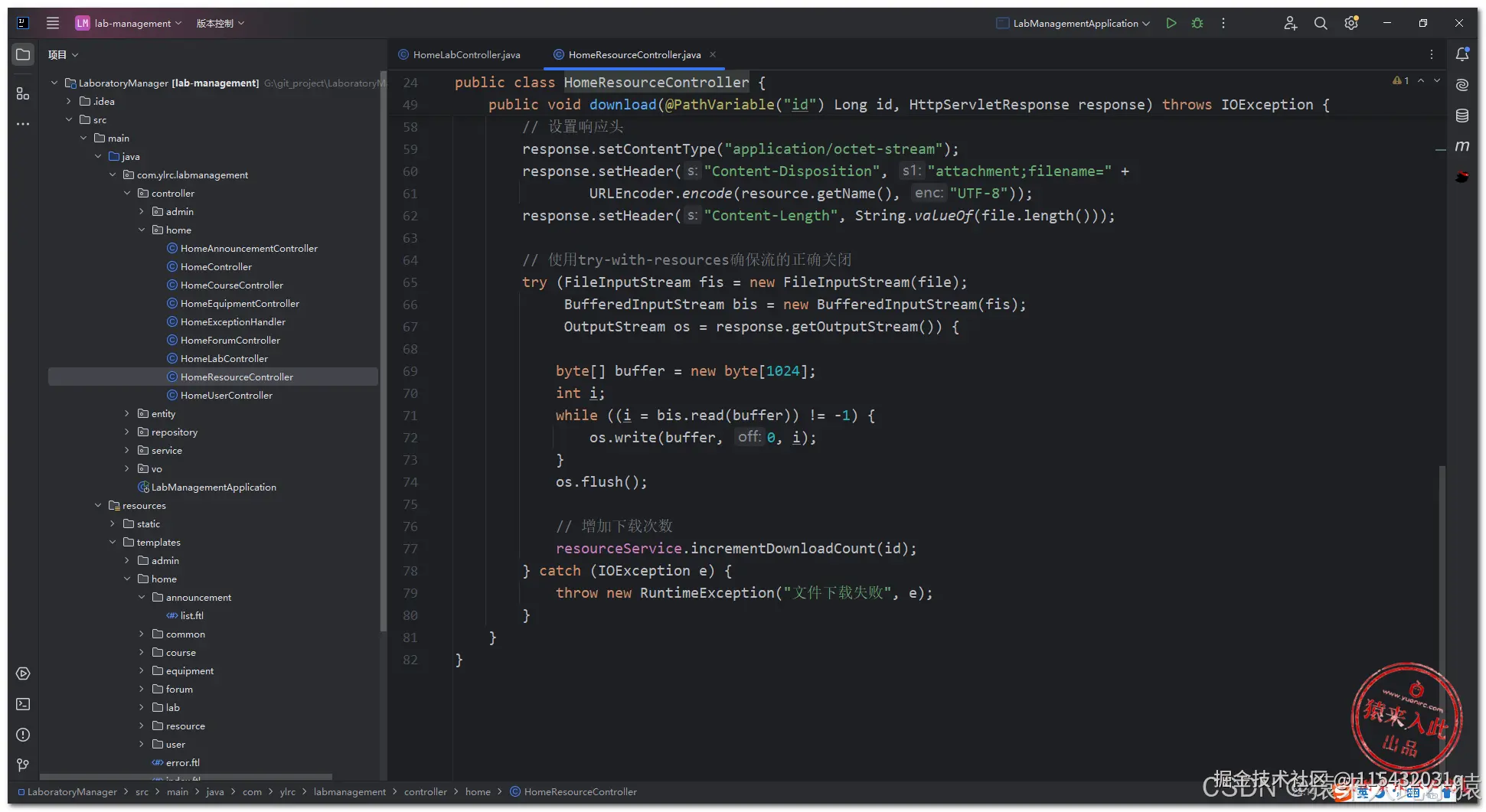Image resolution: width=1486 pixels, height=812 pixels.
Task: Open the main hamburger menu
Action: (x=53, y=23)
